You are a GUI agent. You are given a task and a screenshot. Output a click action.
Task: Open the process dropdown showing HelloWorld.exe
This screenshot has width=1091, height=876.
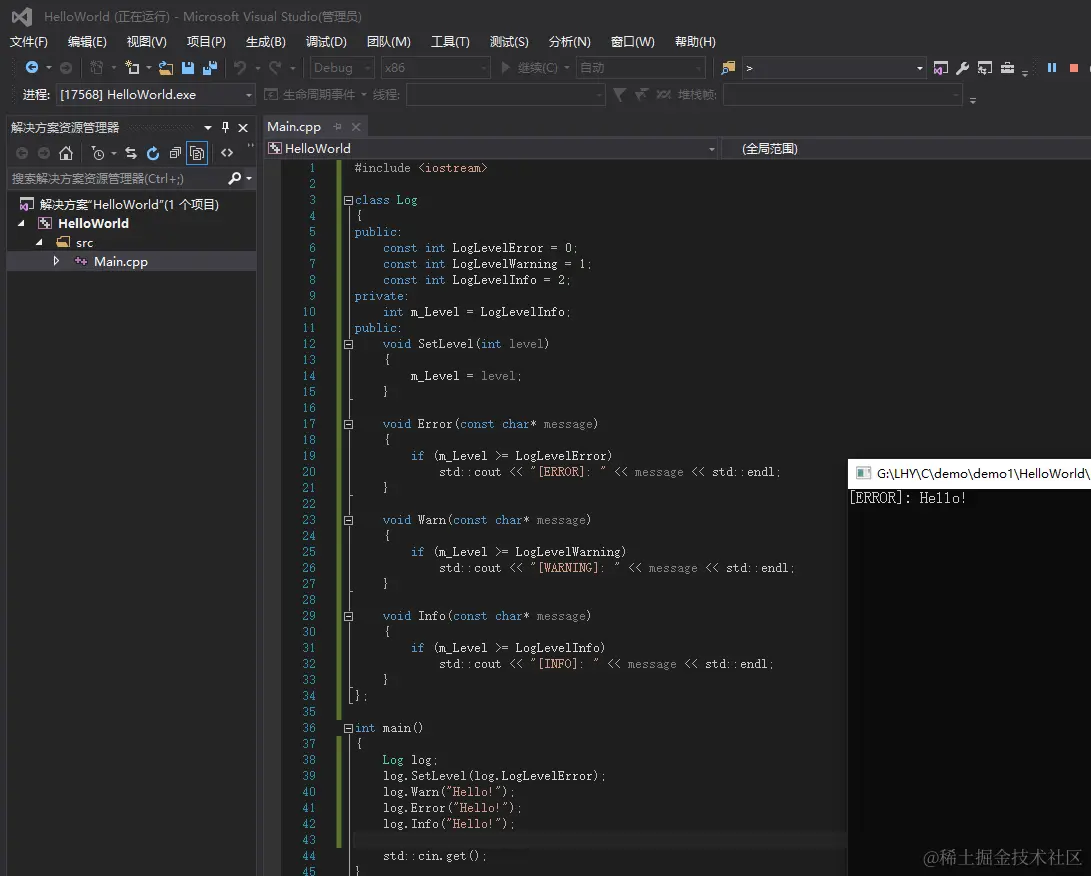[x=249, y=95]
